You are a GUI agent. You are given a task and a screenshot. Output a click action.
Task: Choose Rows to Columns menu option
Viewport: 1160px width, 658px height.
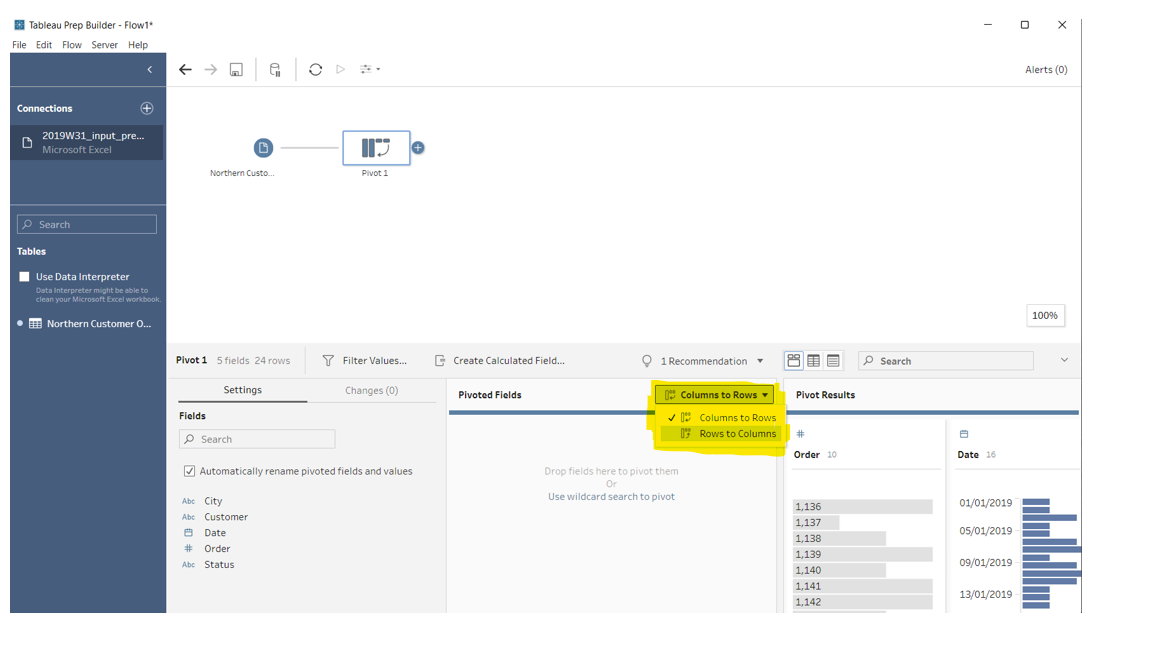pyautogui.click(x=721, y=434)
